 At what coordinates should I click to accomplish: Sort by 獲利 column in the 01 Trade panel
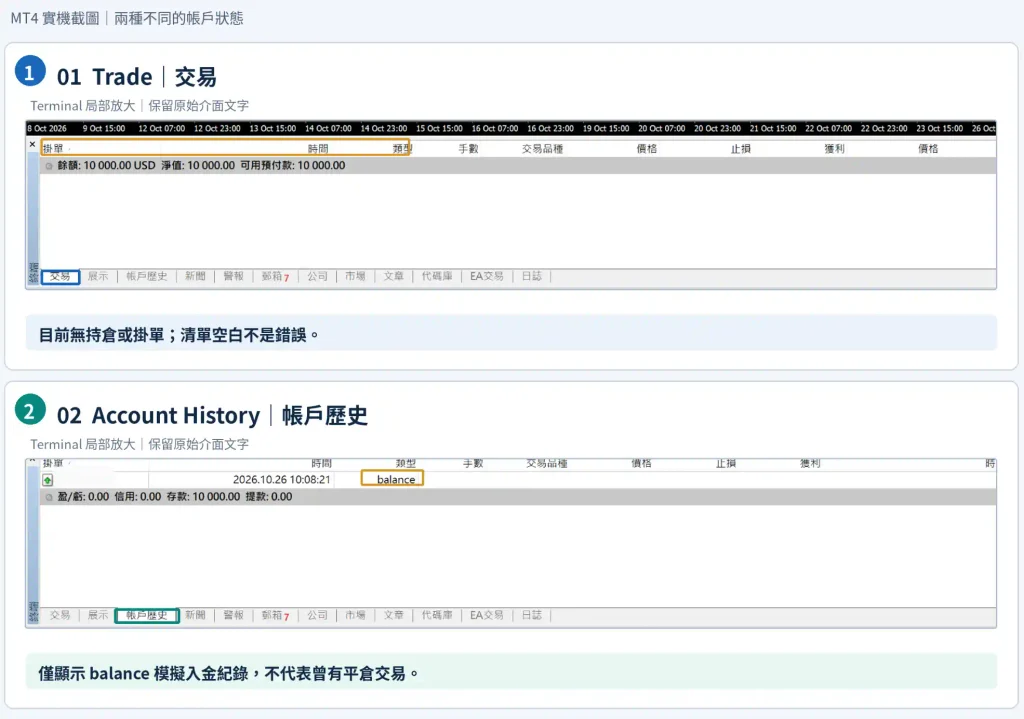point(834,149)
